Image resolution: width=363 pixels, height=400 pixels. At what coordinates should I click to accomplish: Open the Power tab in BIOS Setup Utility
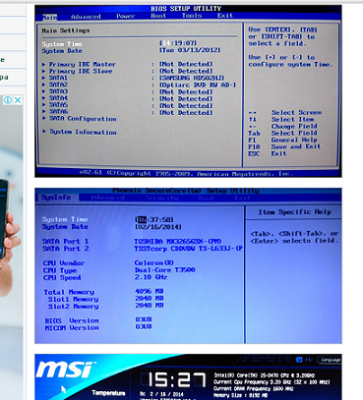126,16
